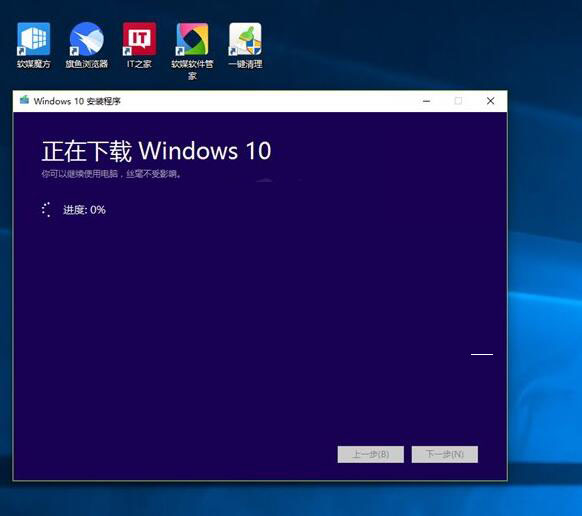Launch 旗鱼浏览器 browser shortcut icon

(x=86, y=39)
